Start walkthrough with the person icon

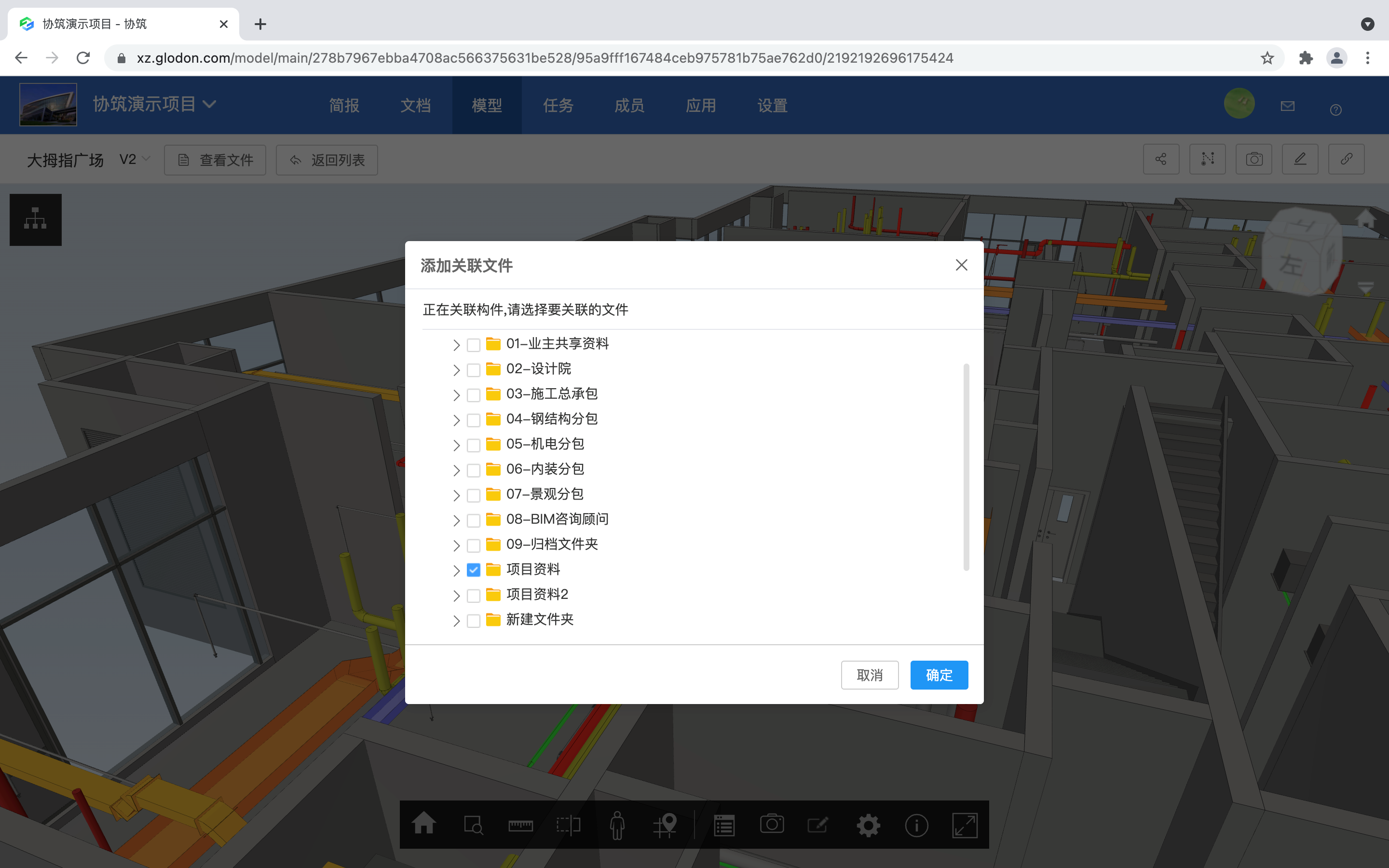pyautogui.click(x=616, y=825)
